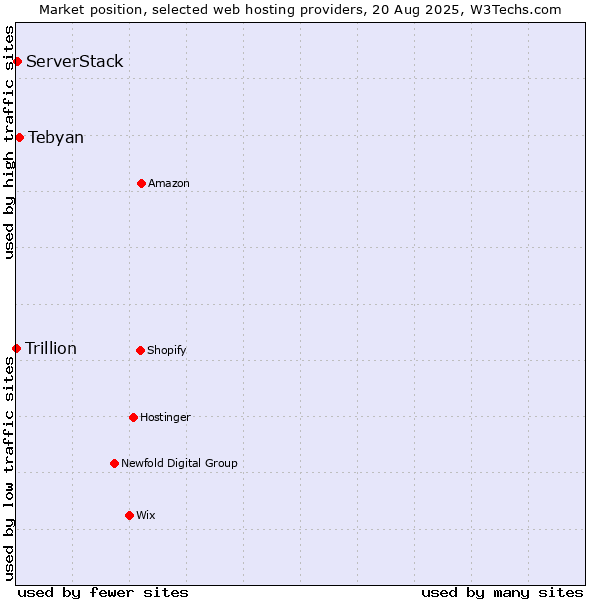The width and height of the screenshot is (600, 600).
Task: Select the 'Trillion' label text
Action: pos(51,348)
